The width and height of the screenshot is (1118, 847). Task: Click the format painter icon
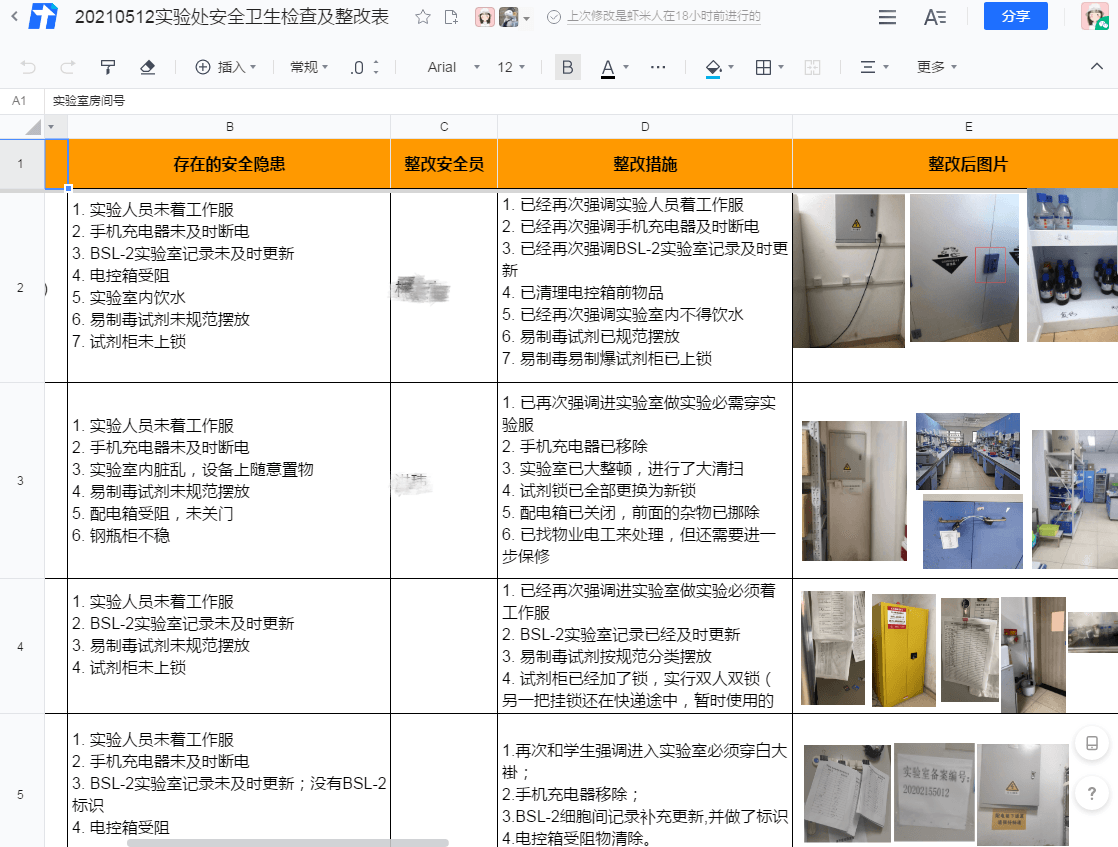coord(108,67)
